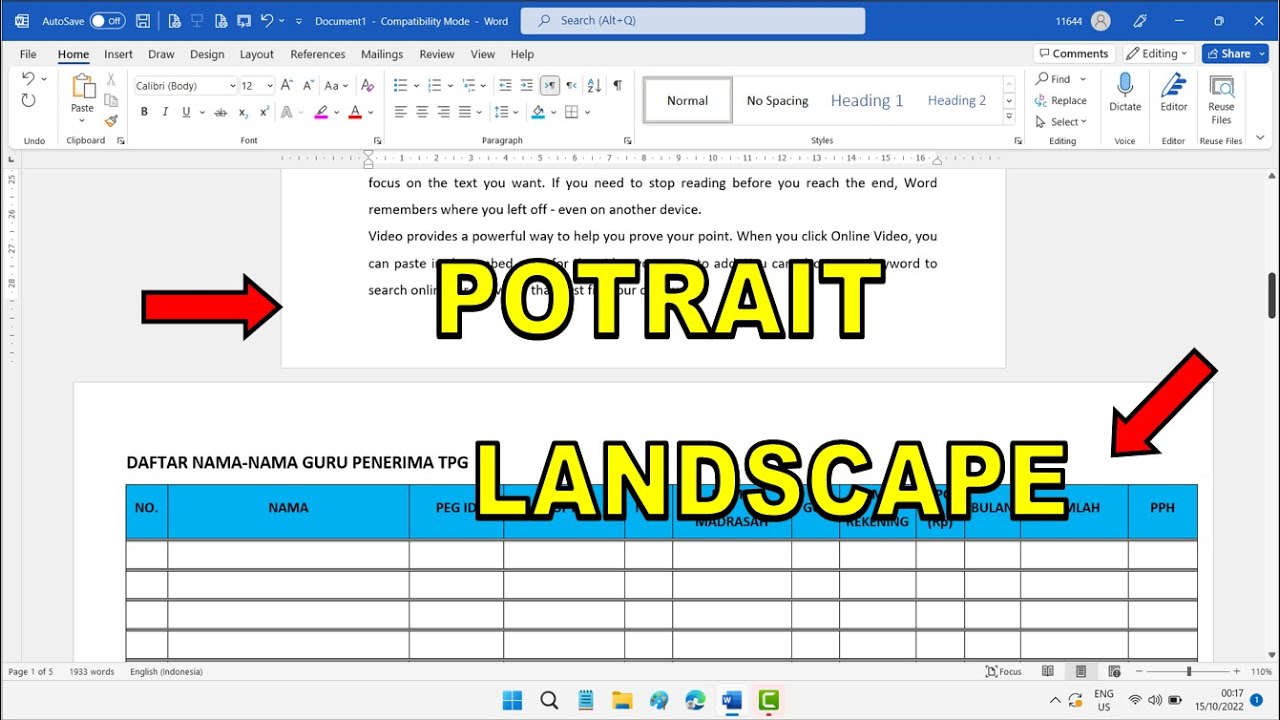Viewport: 1280px width, 720px height.
Task: Expand the Styles gallery more arrow
Action: [x=1009, y=118]
